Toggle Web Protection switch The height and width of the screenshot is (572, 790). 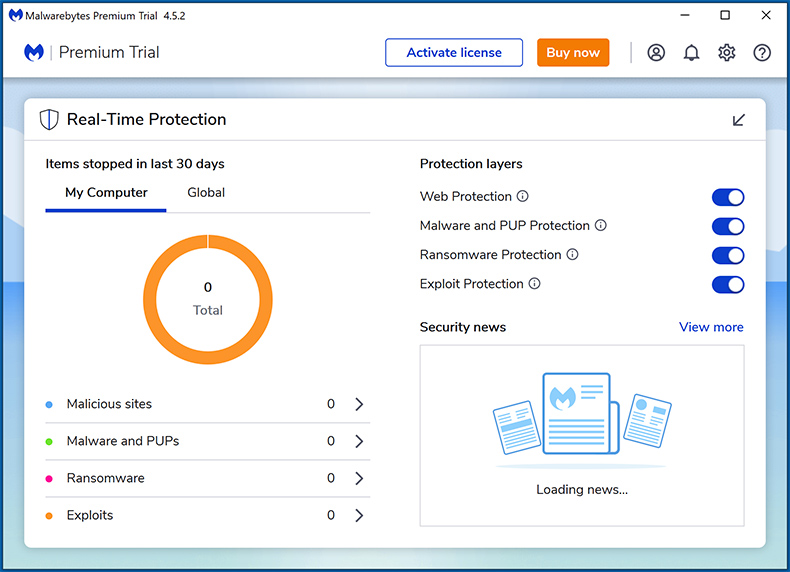click(x=728, y=197)
